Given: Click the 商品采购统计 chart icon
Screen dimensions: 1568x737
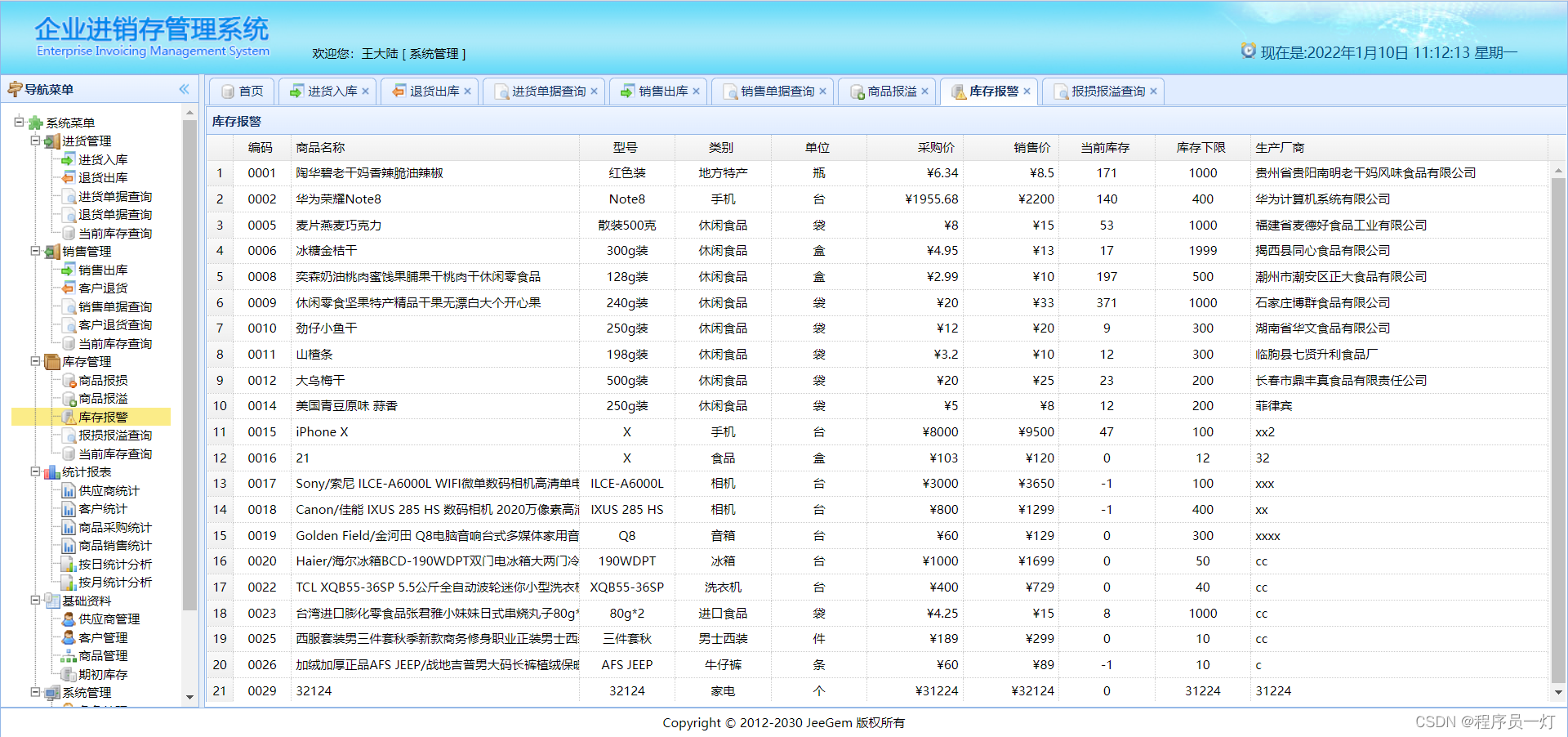Looking at the screenshot, I should point(69,527).
